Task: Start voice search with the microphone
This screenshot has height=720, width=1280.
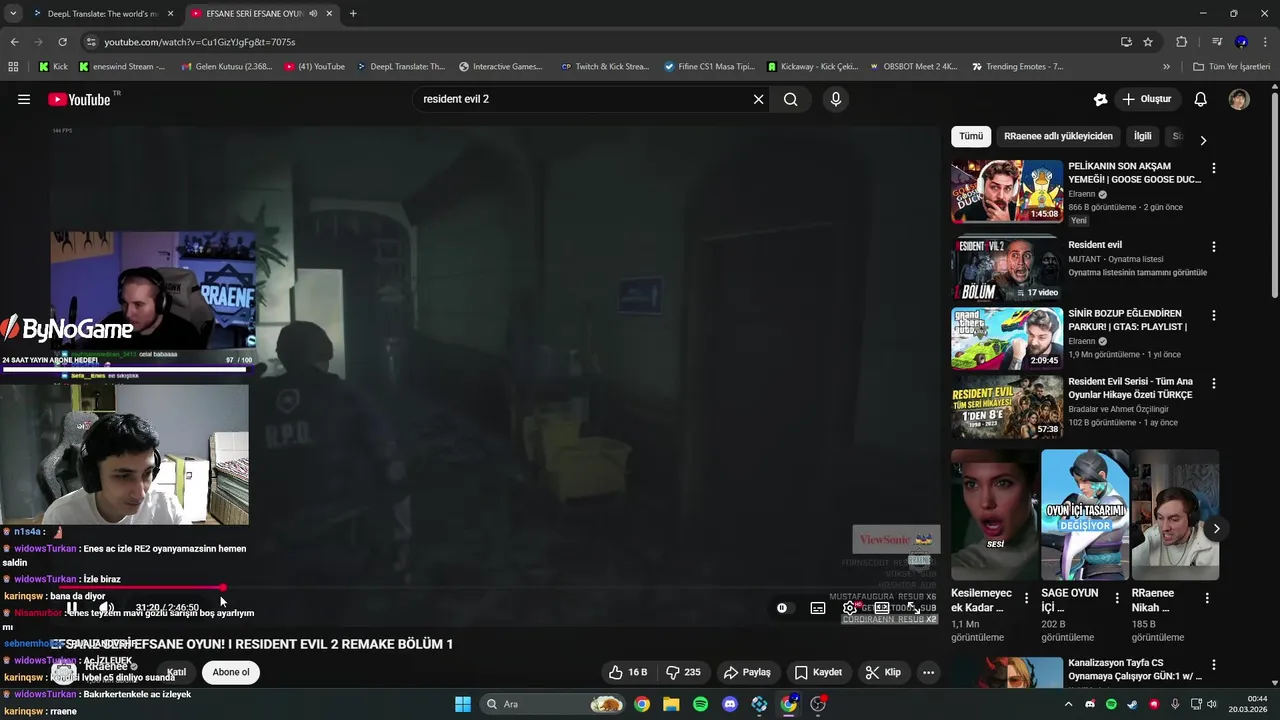Action: tap(836, 99)
